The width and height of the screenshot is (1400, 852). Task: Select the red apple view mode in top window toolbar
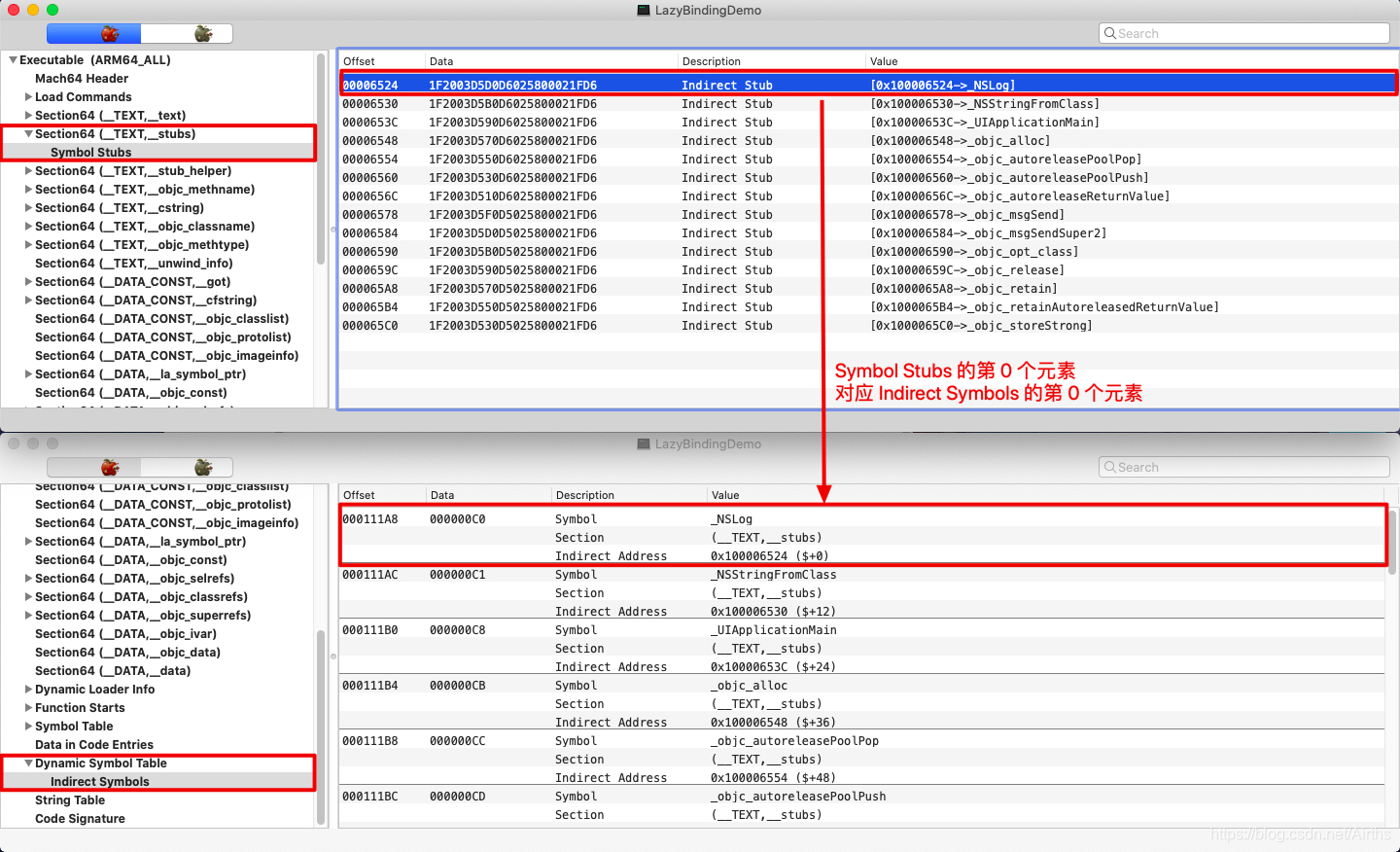click(x=94, y=34)
